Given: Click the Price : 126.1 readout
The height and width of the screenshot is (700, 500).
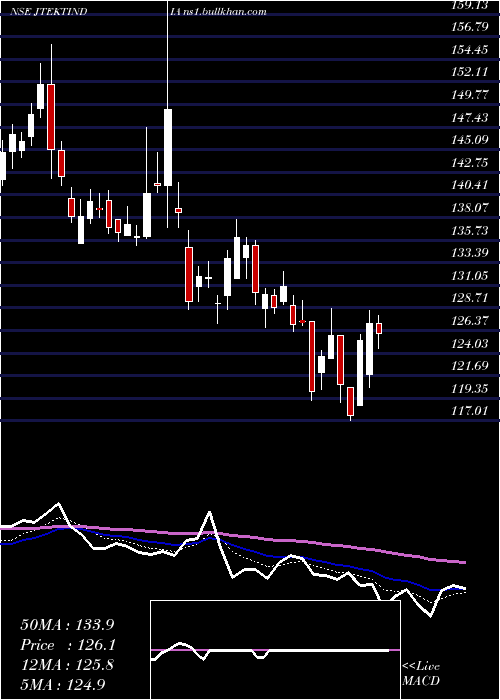Looking at the screenshot, I should tap(68, 645).
